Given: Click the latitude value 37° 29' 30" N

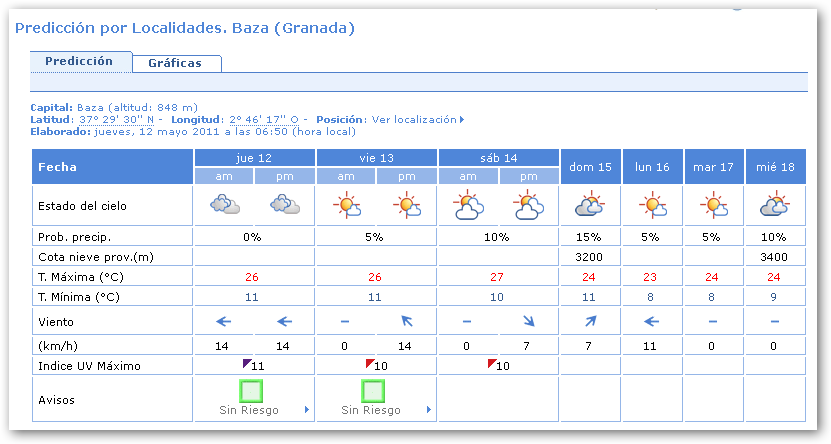Looking at the screenshot, I should [x=115, y=119].
